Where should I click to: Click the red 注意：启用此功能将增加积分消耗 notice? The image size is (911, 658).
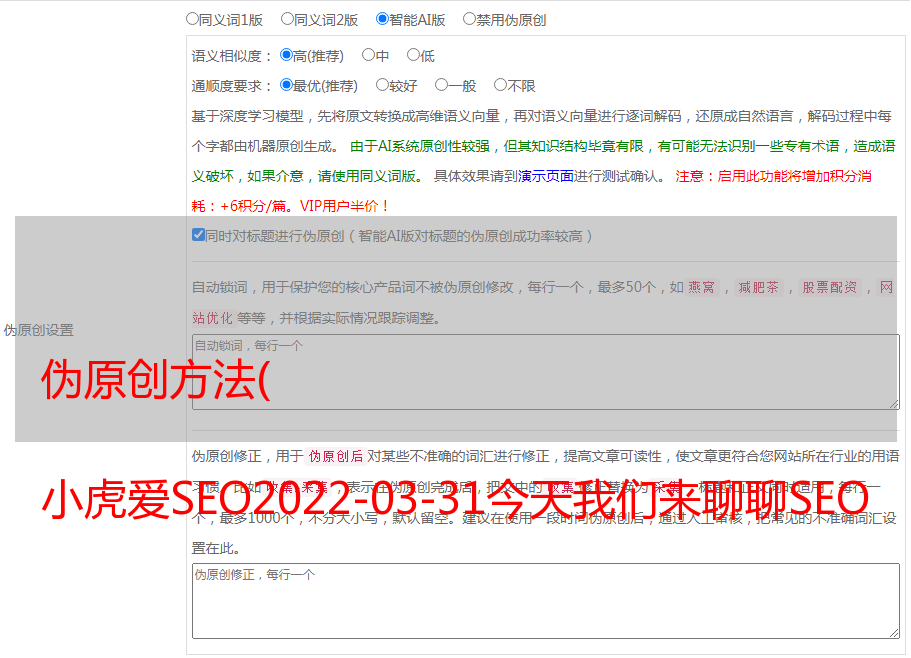(x=532, y=191)
